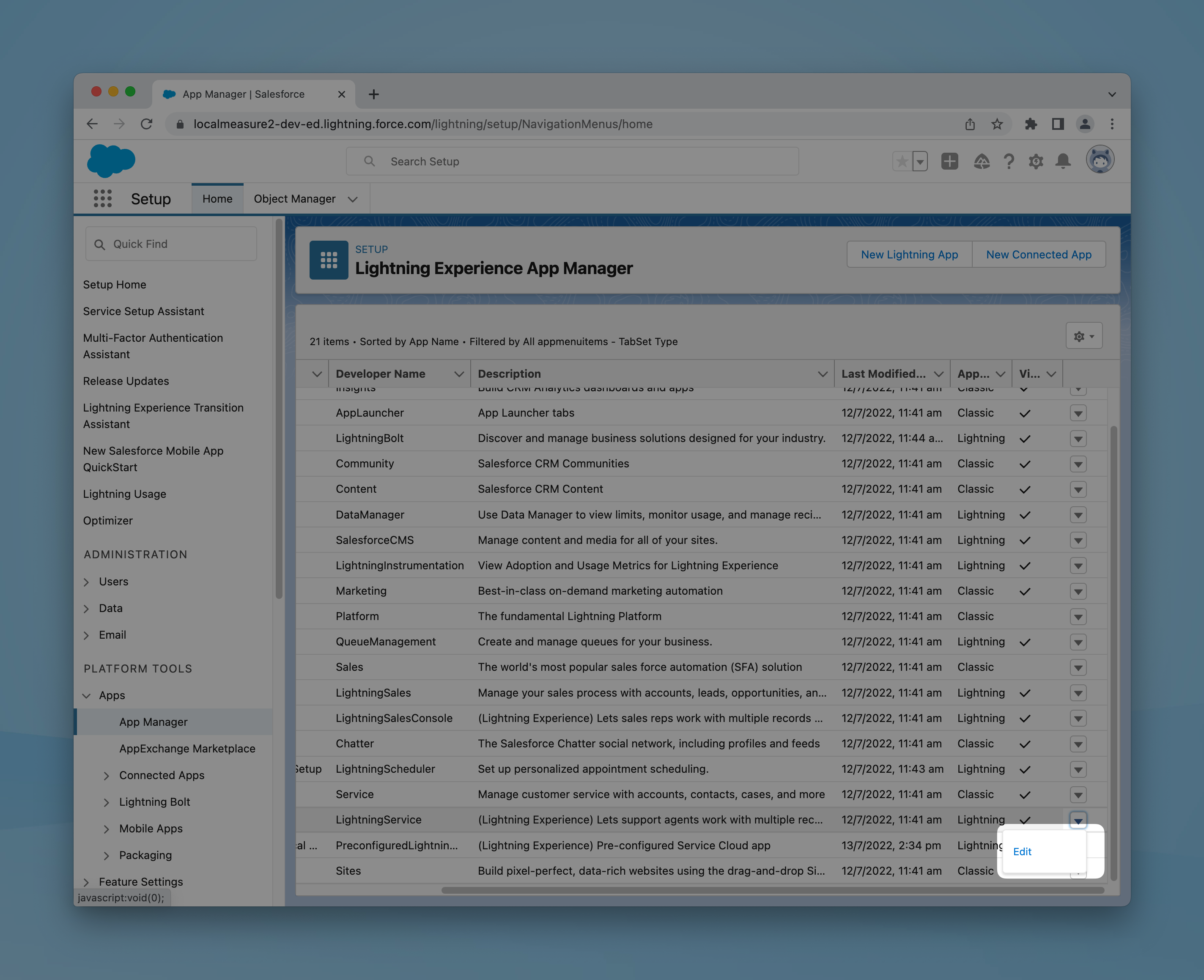Open the notifications bell
The image size is (1204, 980).
tap(1063, 162)
